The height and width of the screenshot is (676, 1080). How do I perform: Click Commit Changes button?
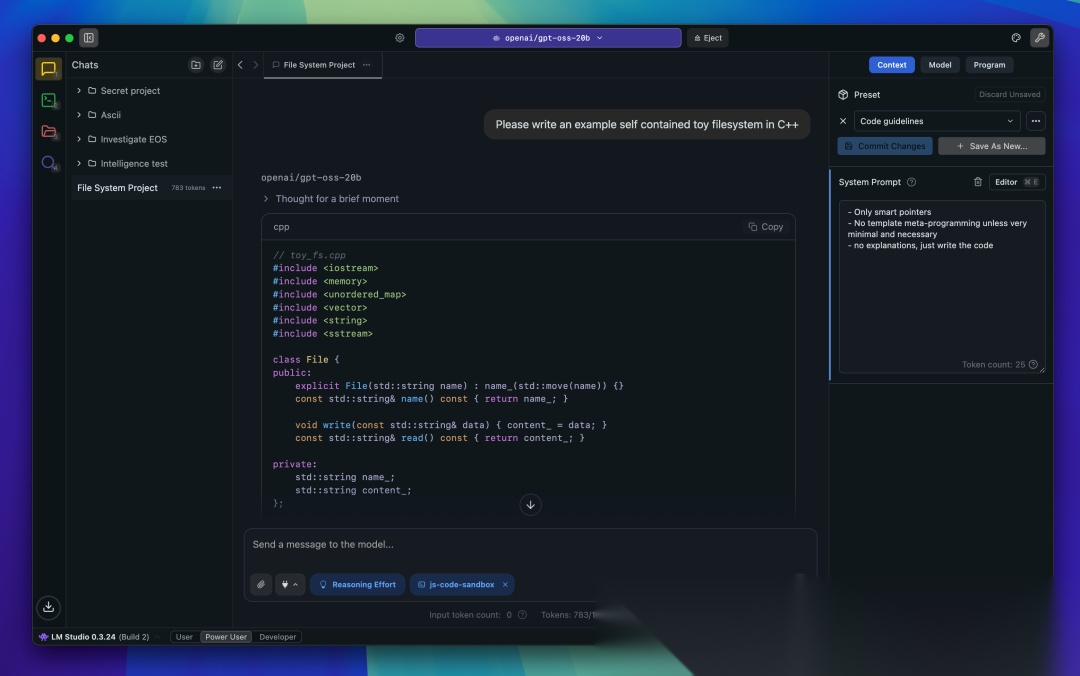pos(884,146)
